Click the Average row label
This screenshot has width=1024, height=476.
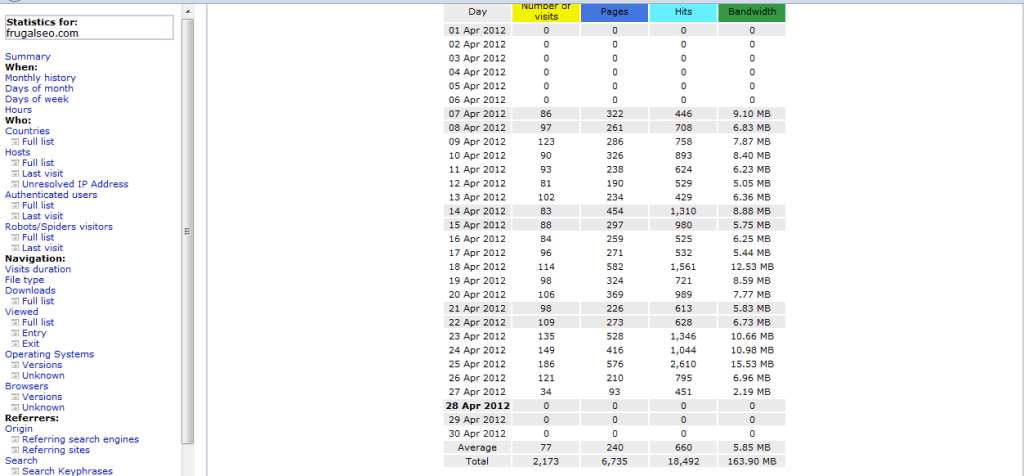(477, 447)
